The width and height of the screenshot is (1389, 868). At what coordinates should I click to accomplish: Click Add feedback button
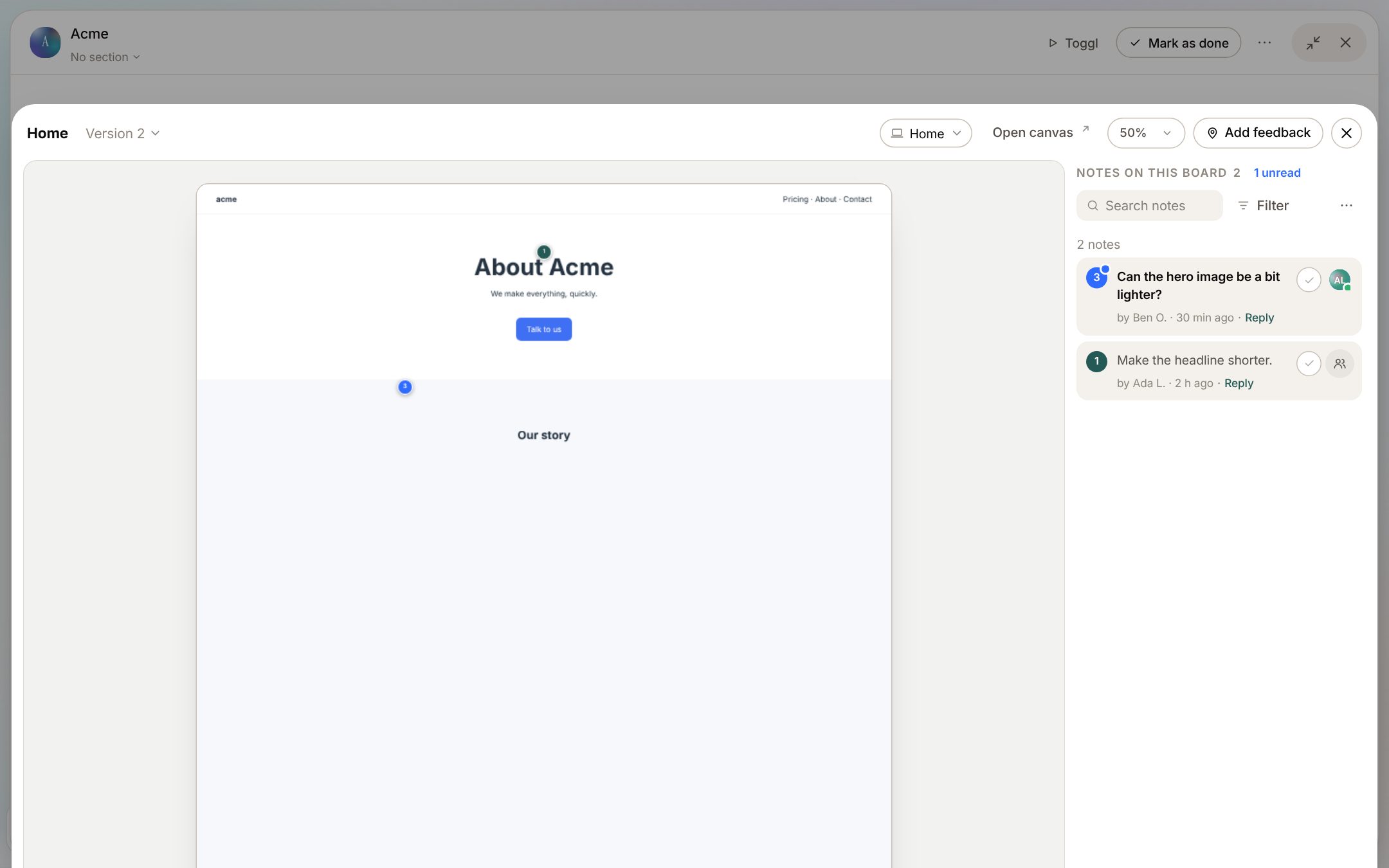point(1258,133)
